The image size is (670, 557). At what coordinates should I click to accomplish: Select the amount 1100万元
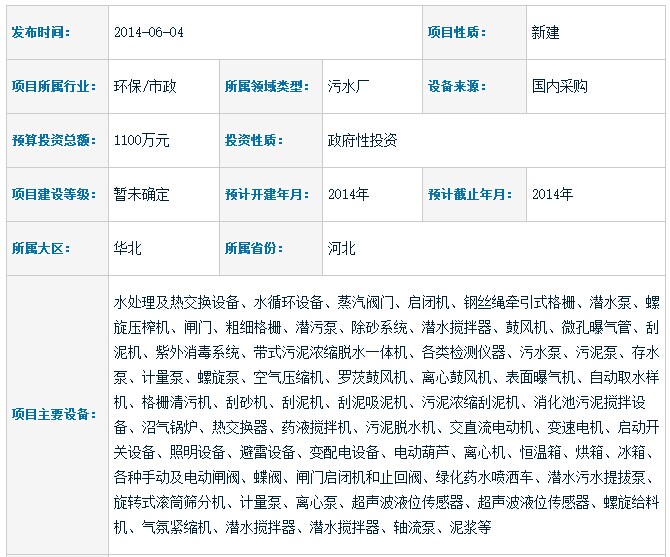[x=141, y=140]
